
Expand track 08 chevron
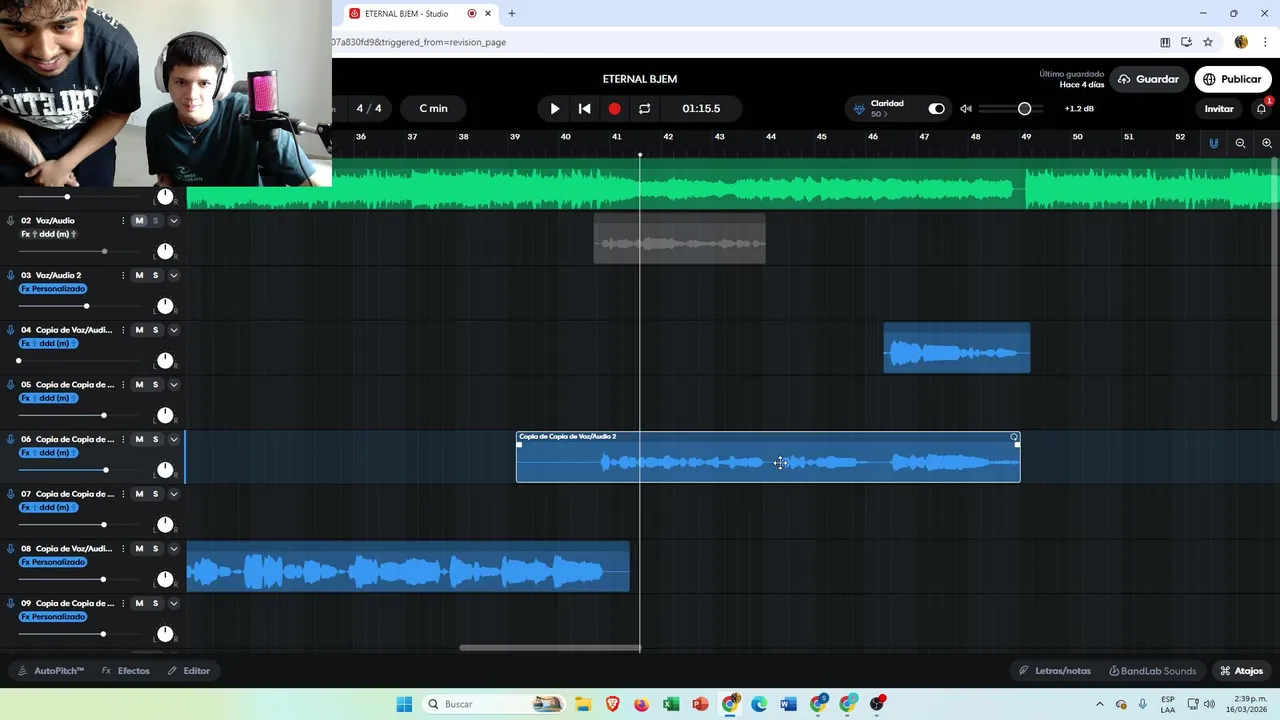pos(173,549)
